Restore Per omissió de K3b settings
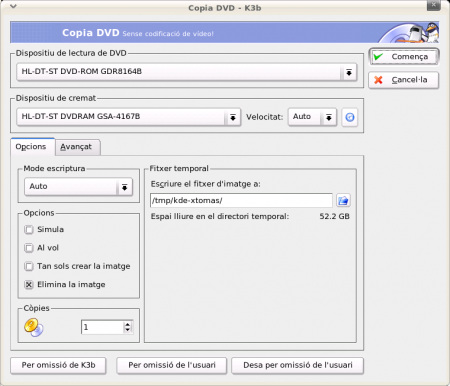The width and height of the screenshot is (450, 386). click(58, 365)
